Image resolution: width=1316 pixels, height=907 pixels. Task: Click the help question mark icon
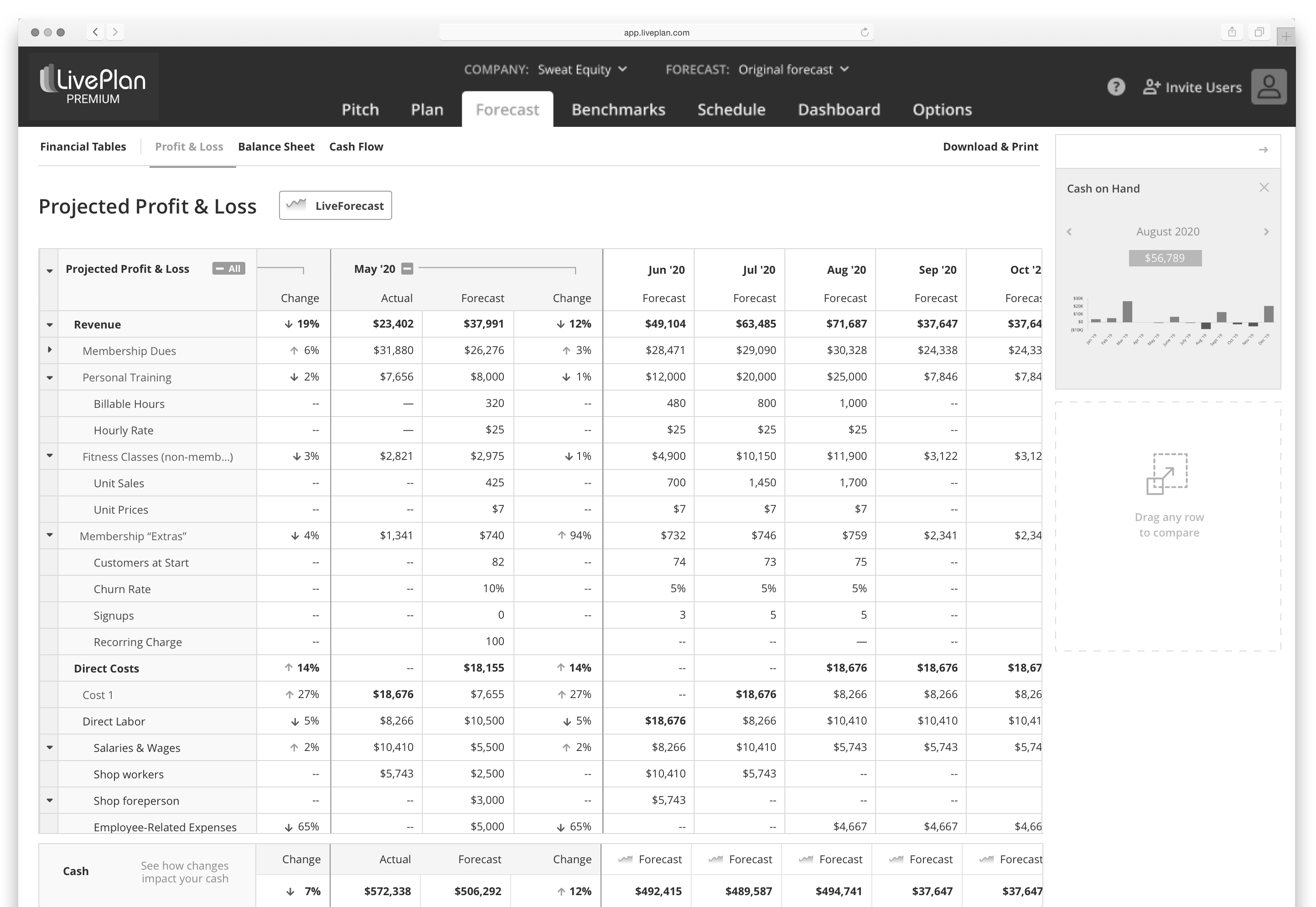click(x=1115, y=87)
